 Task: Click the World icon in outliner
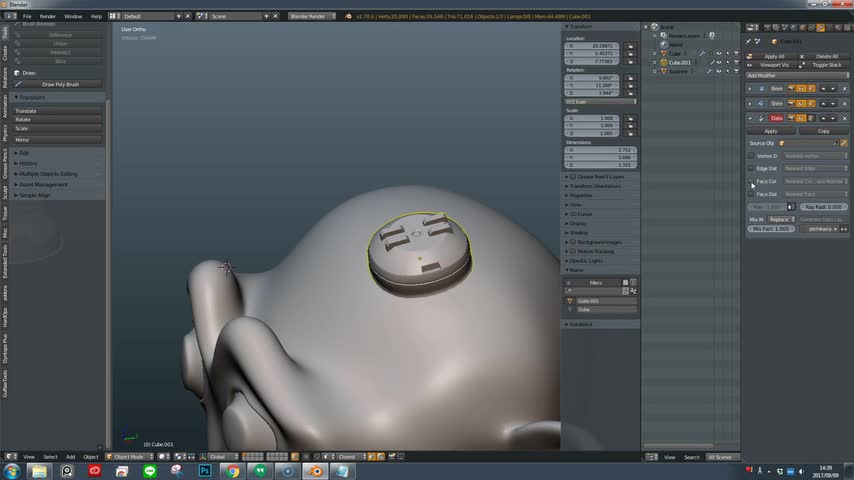(x=663, y=45)
